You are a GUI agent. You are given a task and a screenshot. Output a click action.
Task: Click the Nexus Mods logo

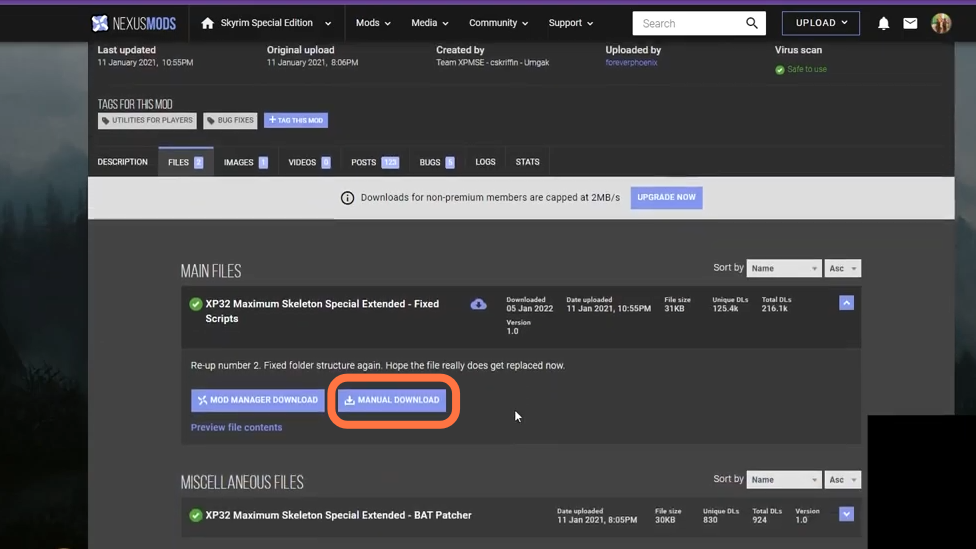[133, 23]
